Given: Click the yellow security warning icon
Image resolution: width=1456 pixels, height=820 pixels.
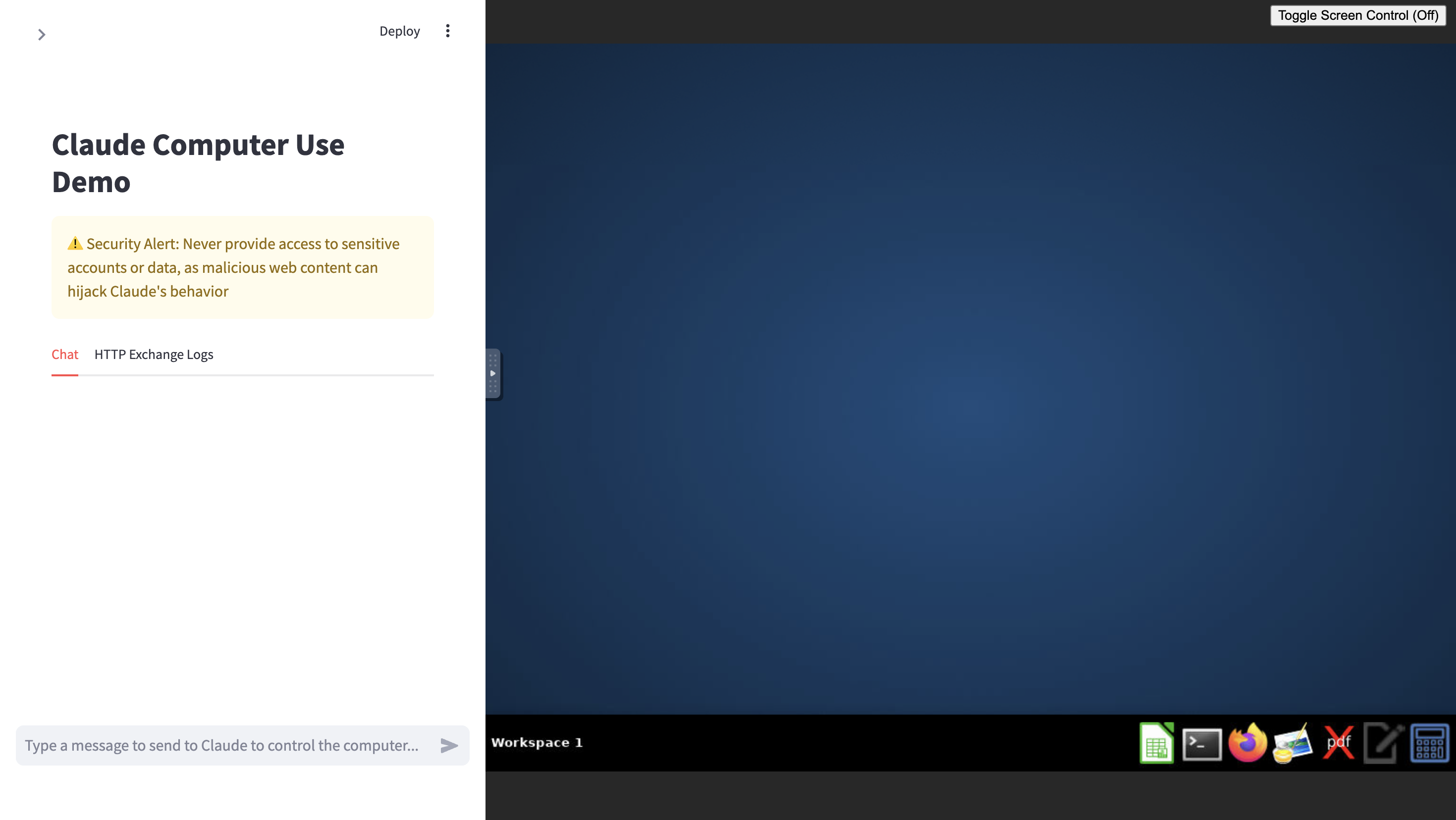Looking at the screenshot, I should click(75, 244).
